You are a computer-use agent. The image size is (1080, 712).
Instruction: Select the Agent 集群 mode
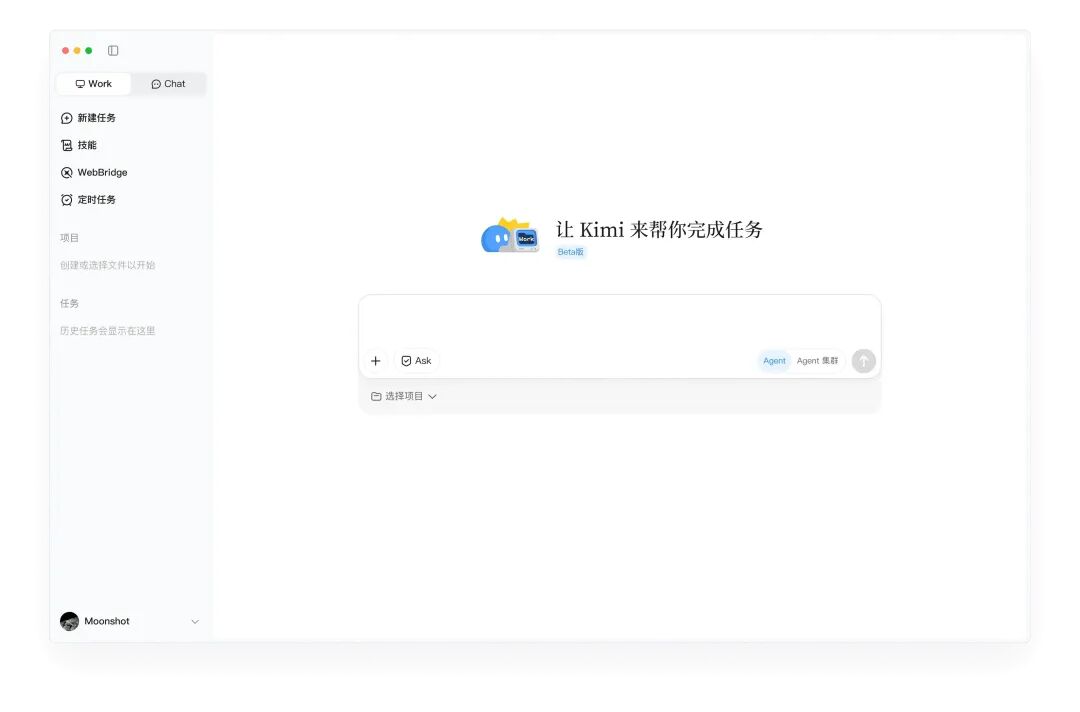click(818, 361)
